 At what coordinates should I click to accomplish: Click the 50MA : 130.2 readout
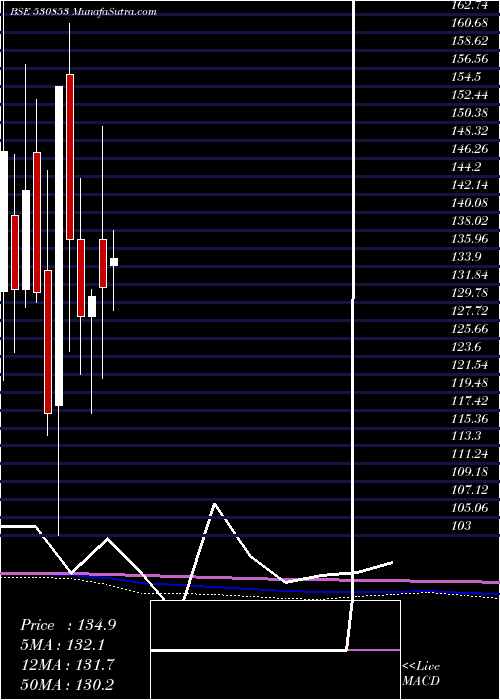pos(67,684)
